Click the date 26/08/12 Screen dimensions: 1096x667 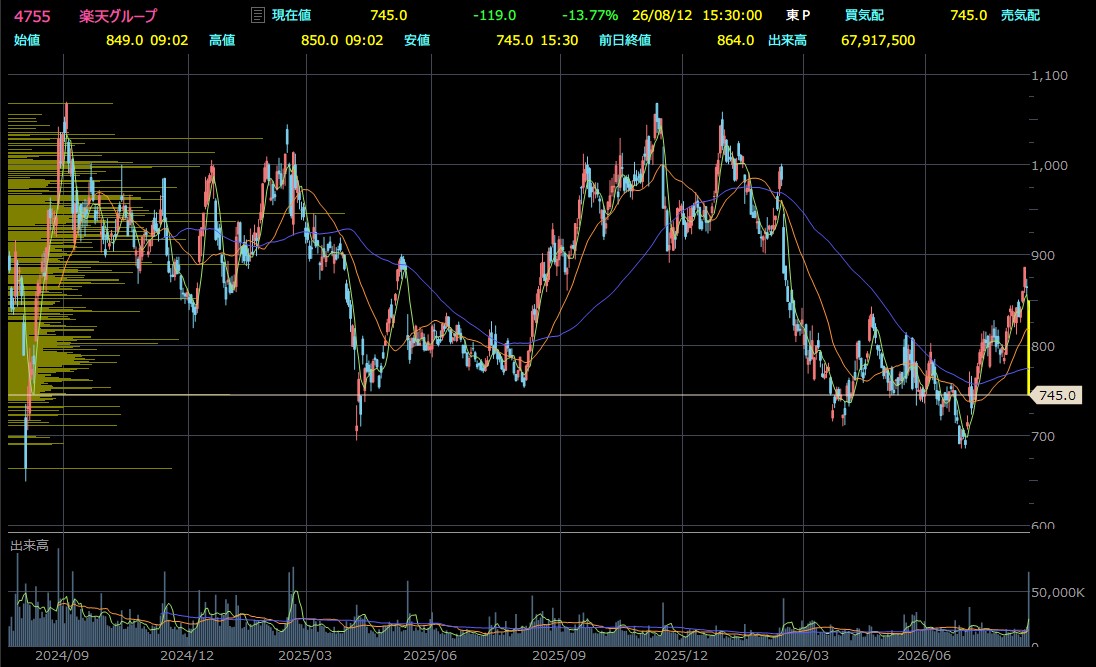pyautogui.click(x=662, y=15)
